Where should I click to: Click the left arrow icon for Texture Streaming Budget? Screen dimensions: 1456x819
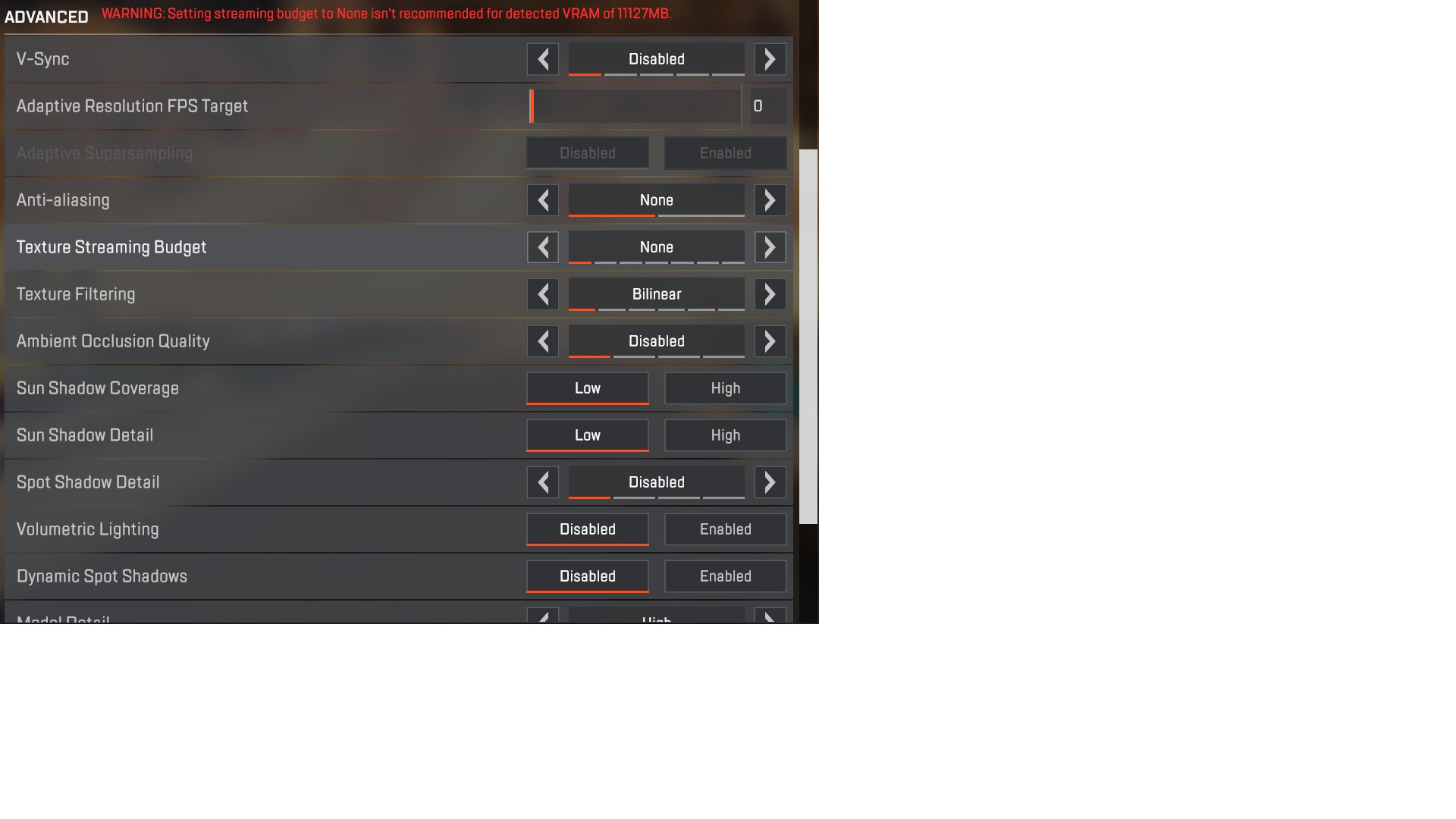542,247
